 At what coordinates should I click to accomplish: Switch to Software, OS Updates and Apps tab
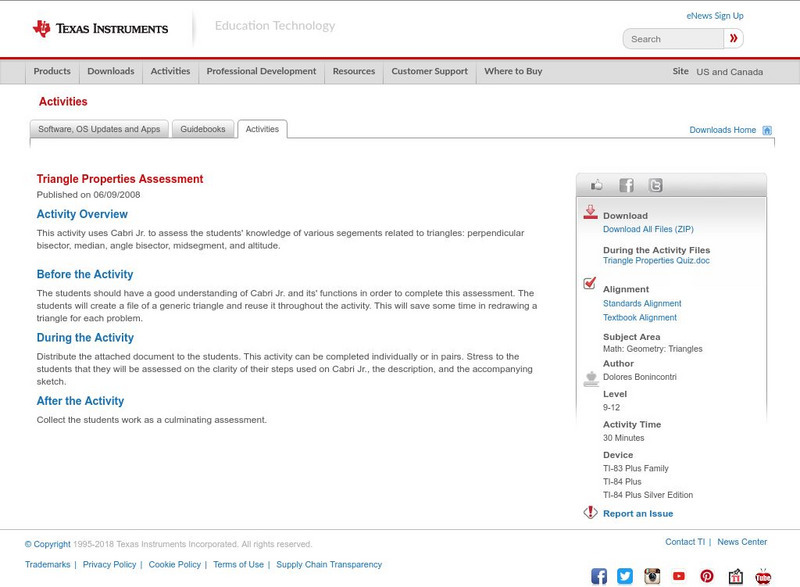99,129
